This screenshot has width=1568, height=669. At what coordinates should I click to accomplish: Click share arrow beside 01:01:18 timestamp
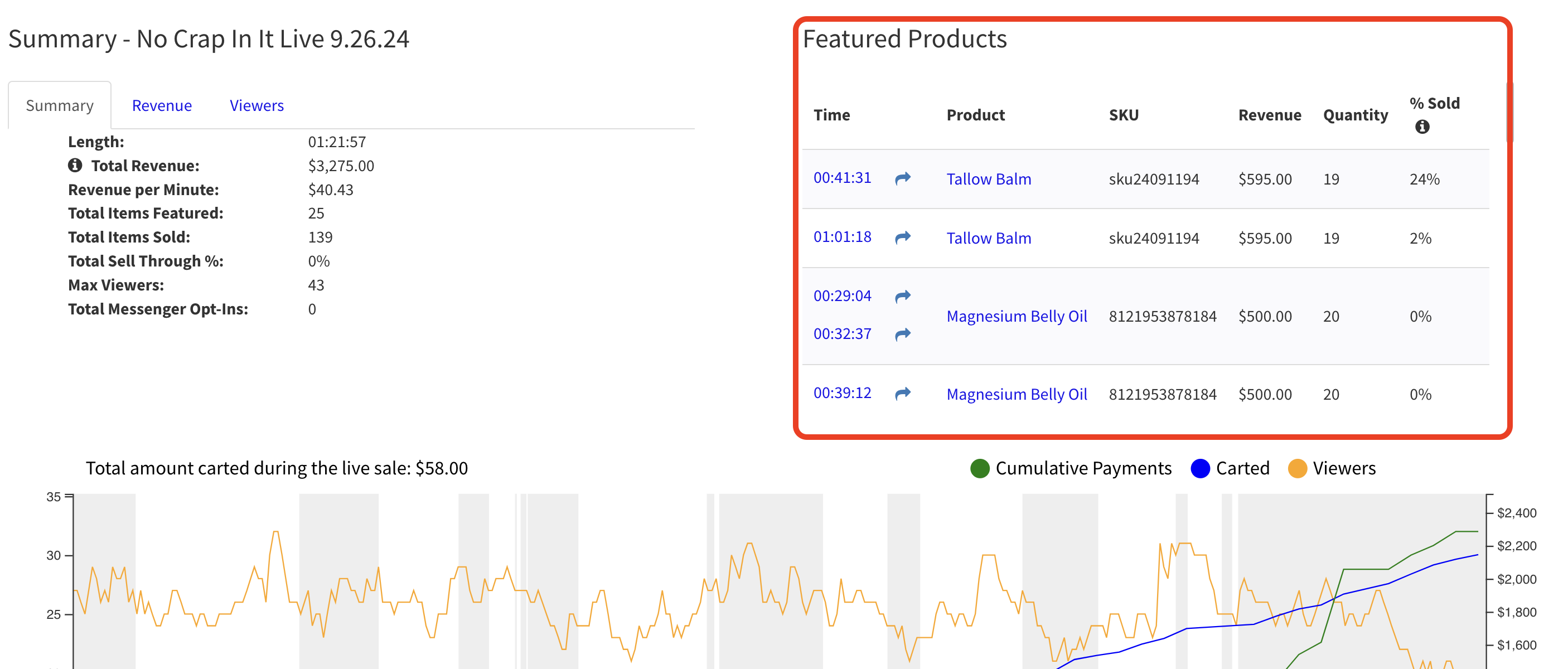pos(902,237)
